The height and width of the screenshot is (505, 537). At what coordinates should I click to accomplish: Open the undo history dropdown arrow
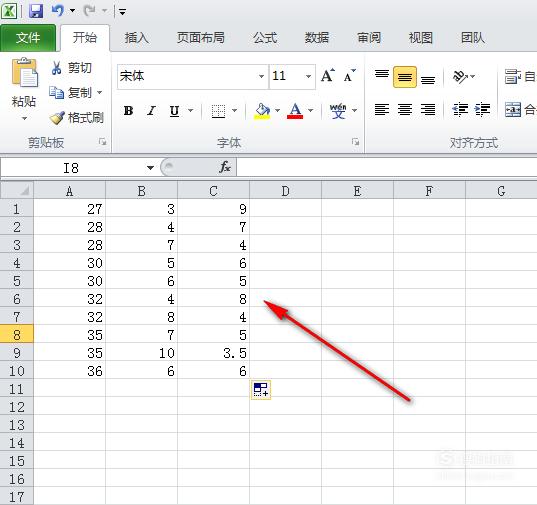tap(72, 11)
